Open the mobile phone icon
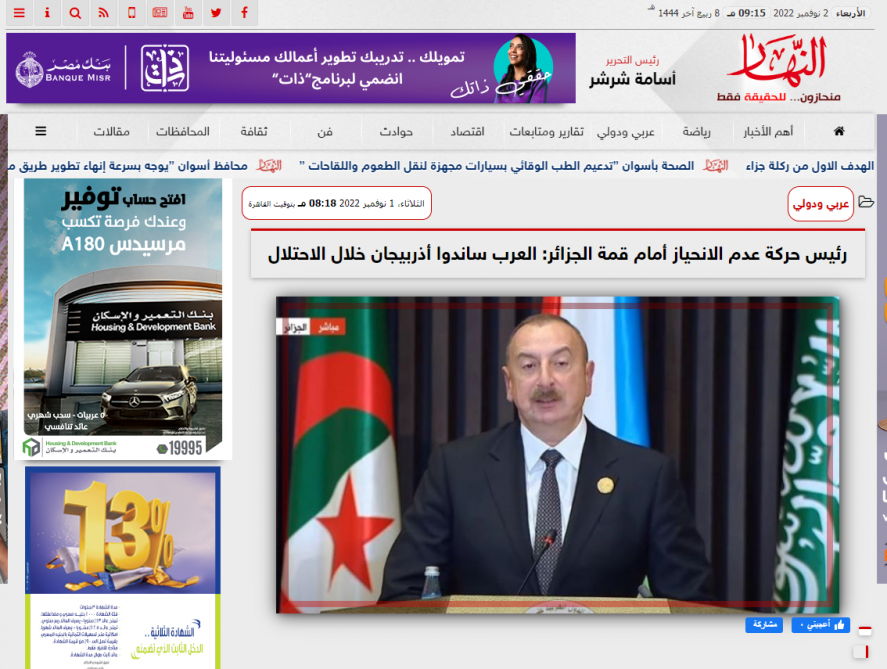 [x=132, y=13]
